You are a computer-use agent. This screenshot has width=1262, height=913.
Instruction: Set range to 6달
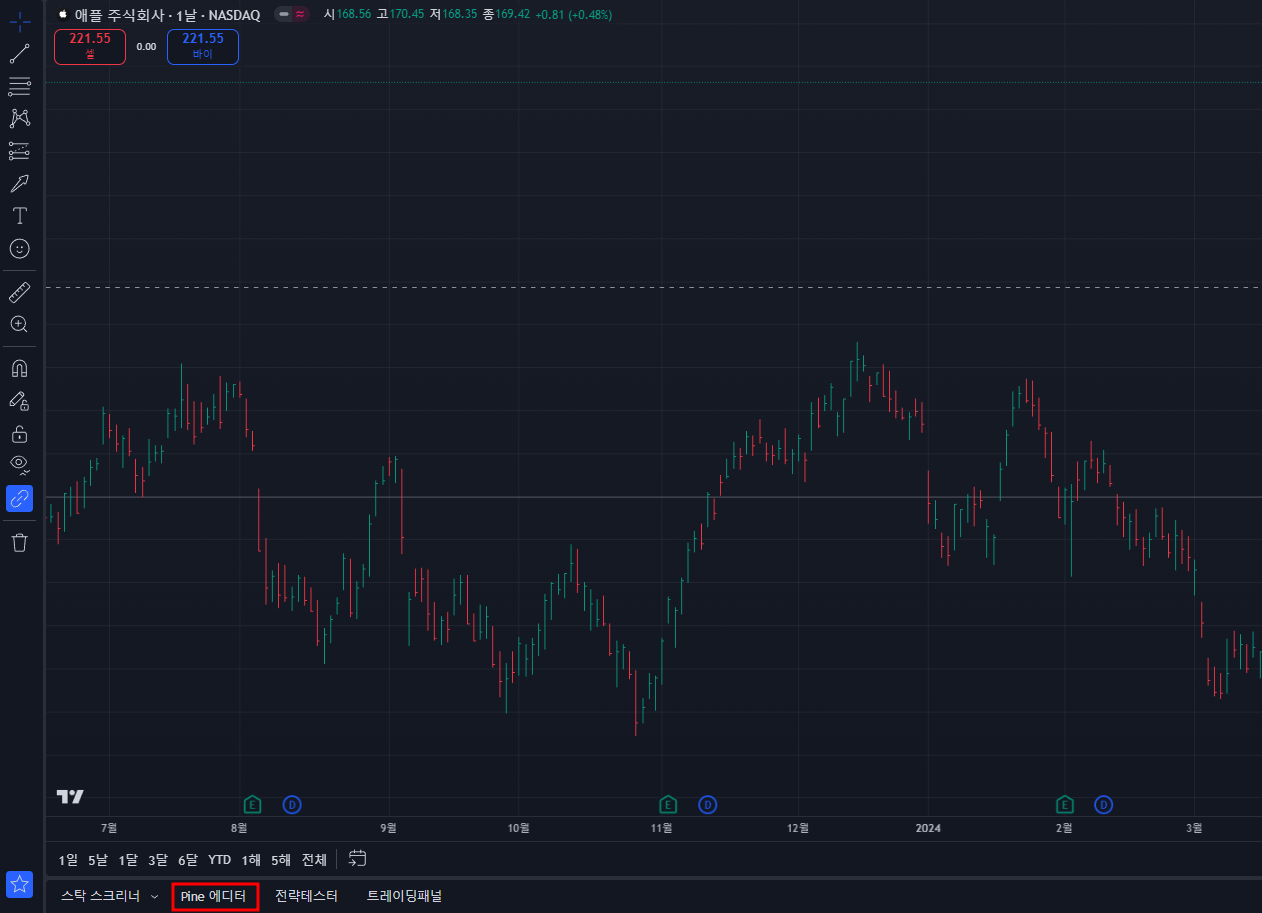188,859
